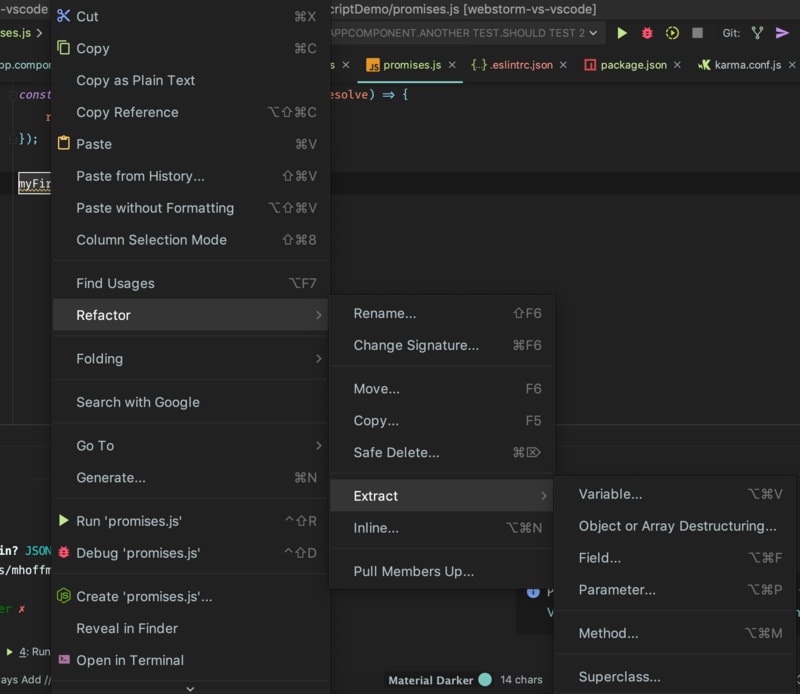Choose Object or Array Destructuring...
Viewport: 800px width, 694px height.
pos(676,526)
